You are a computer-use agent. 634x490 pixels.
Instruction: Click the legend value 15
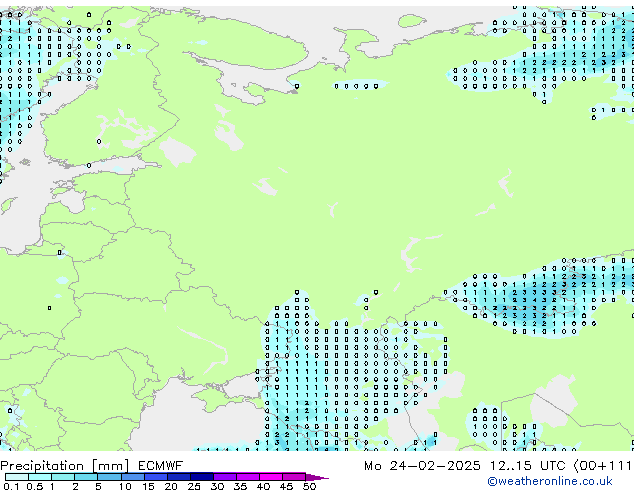pos(148,486)
